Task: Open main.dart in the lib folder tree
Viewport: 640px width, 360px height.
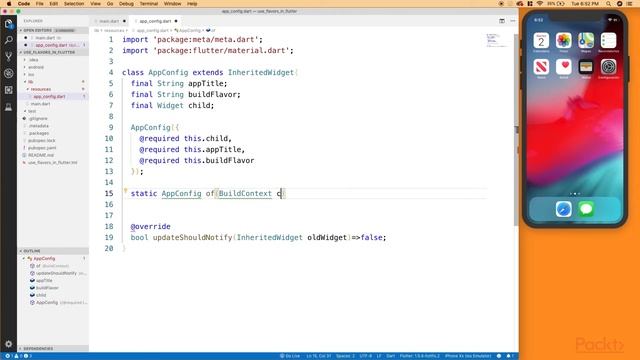Action: tap(40, 104)
